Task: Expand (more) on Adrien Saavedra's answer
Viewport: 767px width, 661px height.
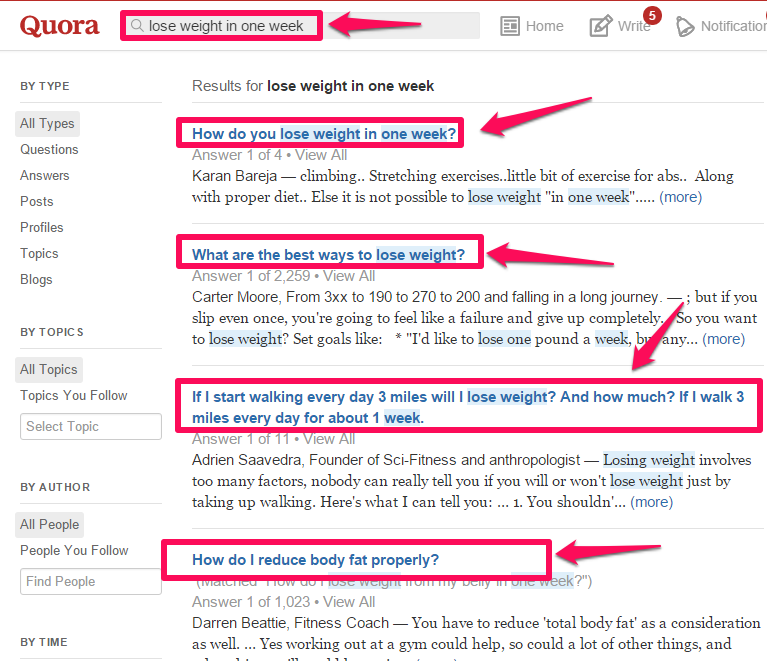Action: click(x=652, y=501)
